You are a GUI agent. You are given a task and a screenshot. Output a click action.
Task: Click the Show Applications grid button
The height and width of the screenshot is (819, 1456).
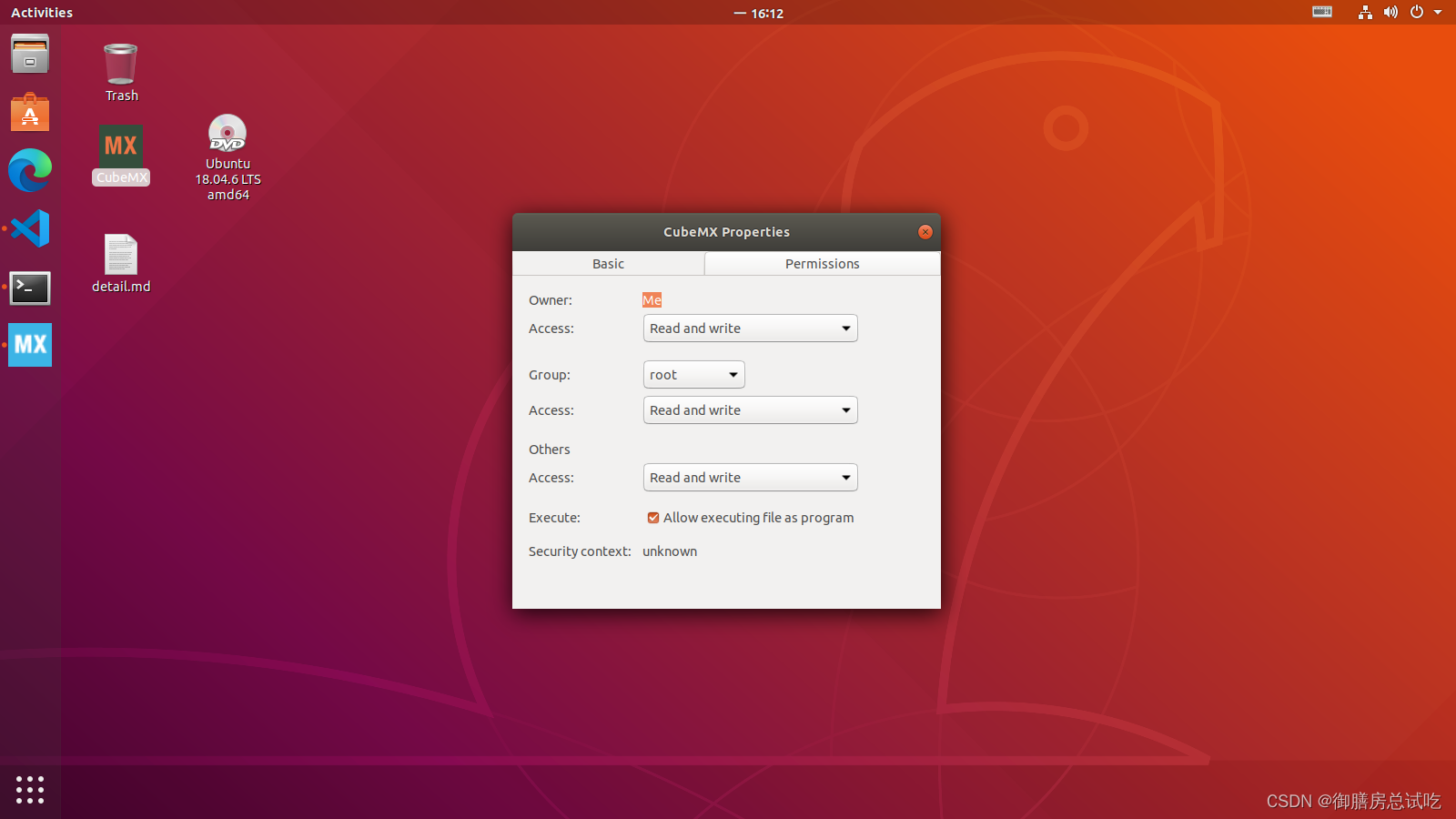point(30,790)
